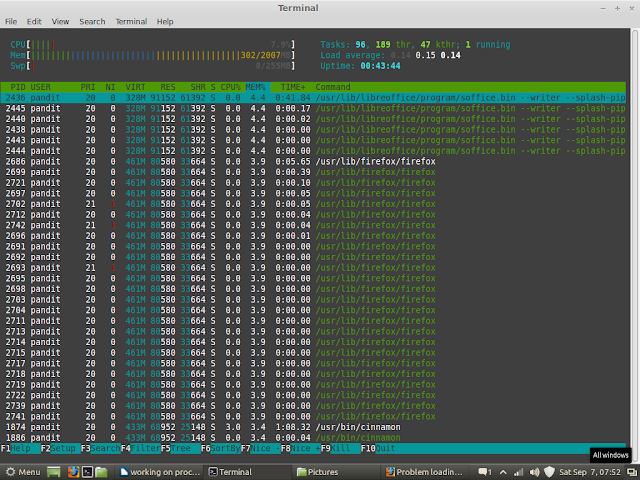Click F2 Setup in htop footer
The height and width of the screenshot is (480, 640).
click(60, 448)
